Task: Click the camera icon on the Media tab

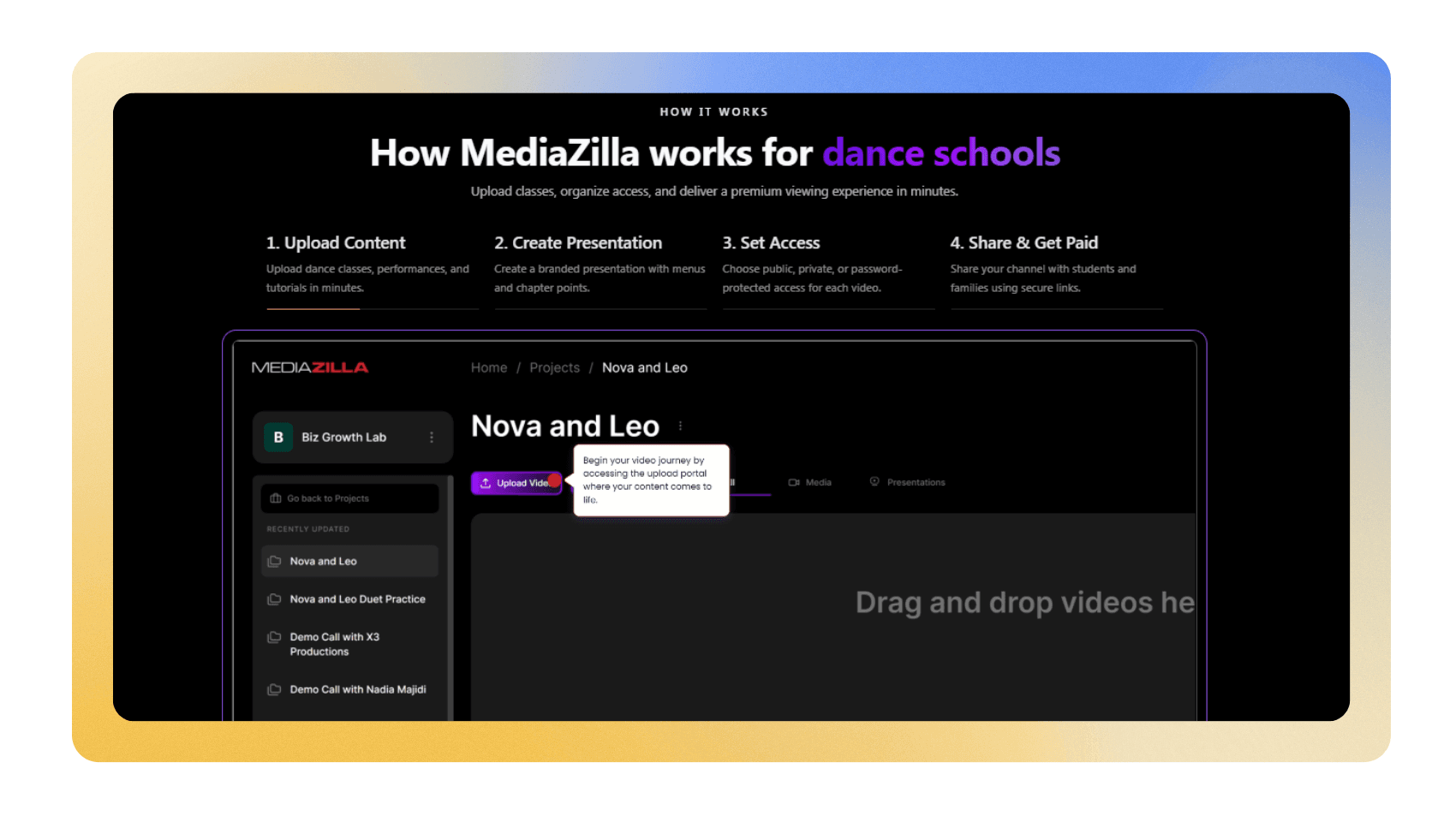Action: click(794, 482)
